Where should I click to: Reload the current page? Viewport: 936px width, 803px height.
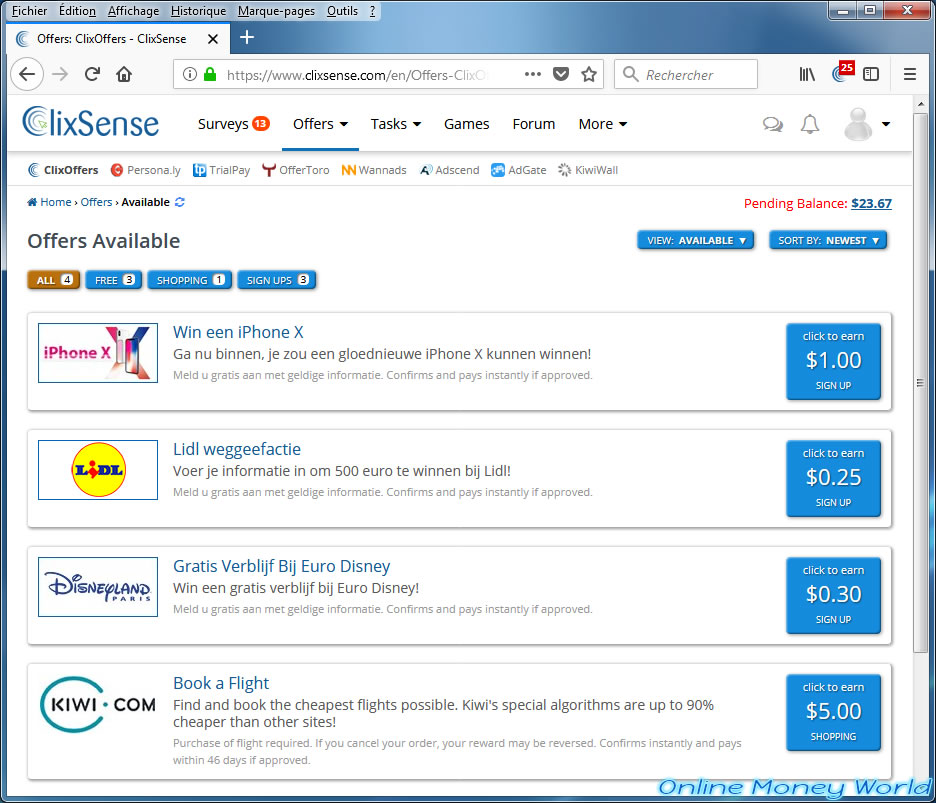(92, 74)
